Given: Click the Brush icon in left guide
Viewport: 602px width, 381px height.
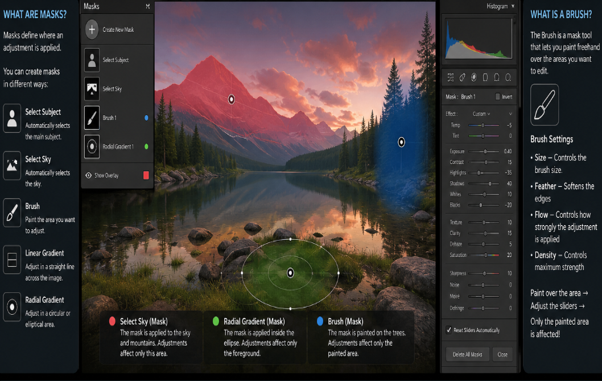Looking at the screenshot, I should pyautogui.click(x=12, y=212).
